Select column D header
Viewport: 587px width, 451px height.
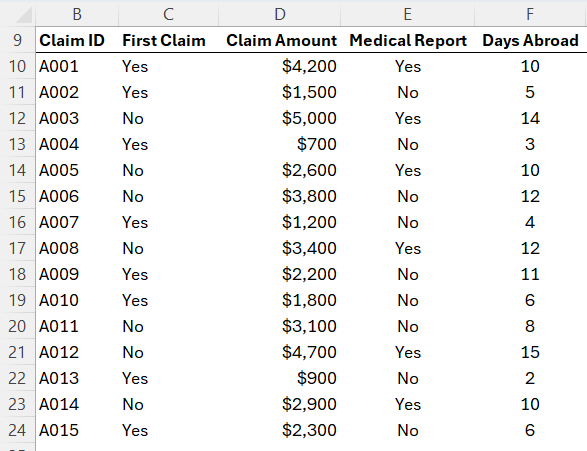coord(280,15)
